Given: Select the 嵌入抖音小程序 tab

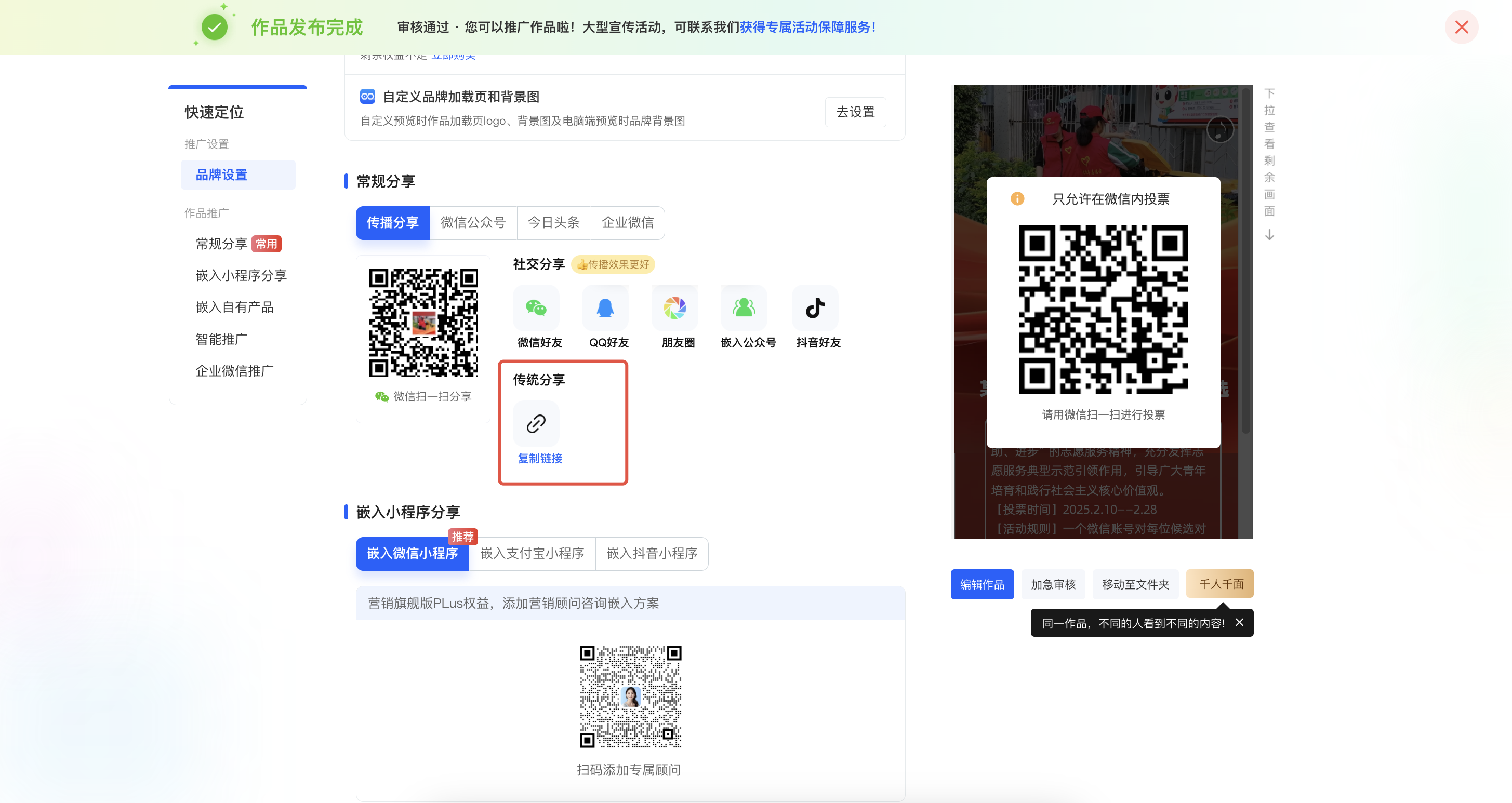Looking at the screenshot, I should (652, 554).
